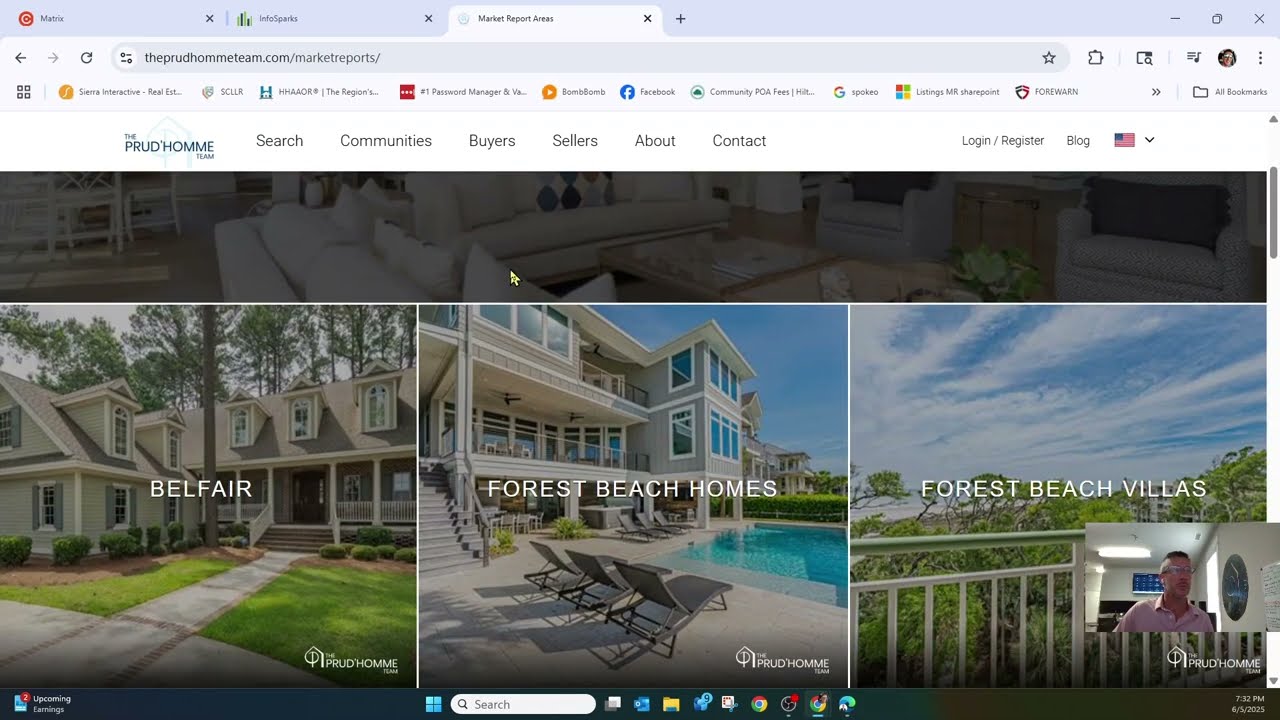The width and height of the screenshot is (1280, 720).
Task: Open the Sellers menu item
Action: pos(575,141)
